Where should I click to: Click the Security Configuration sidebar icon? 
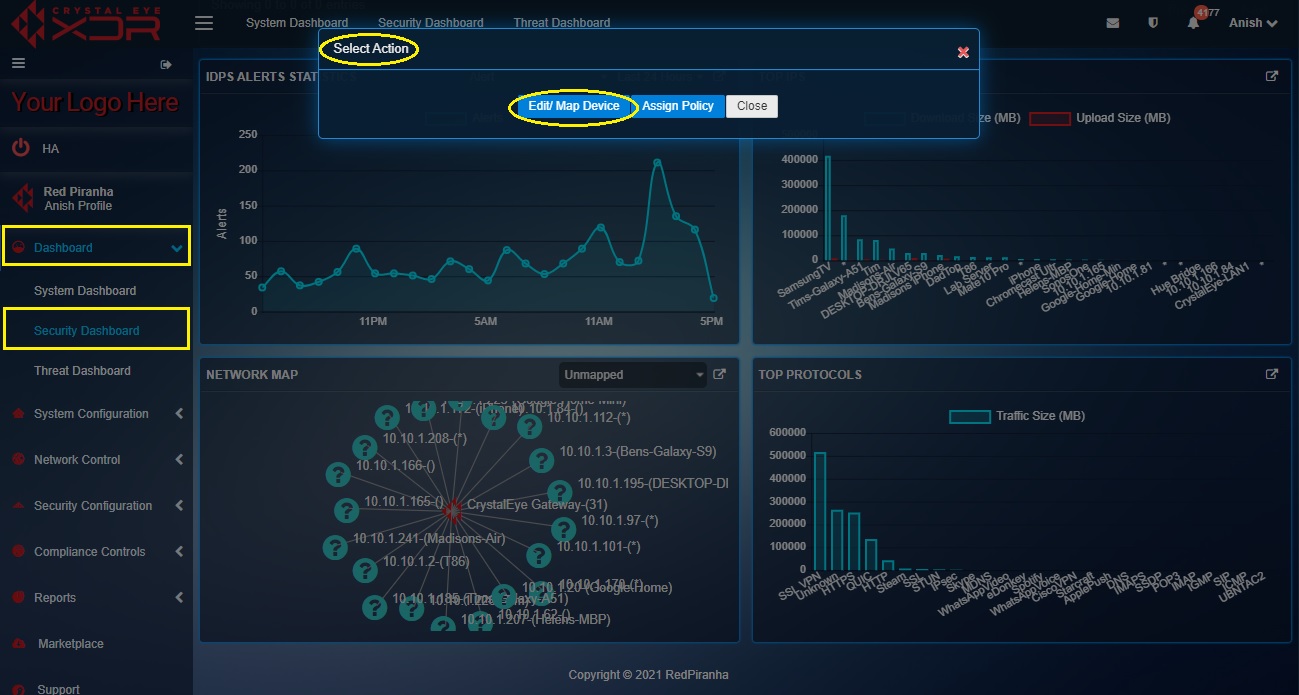[x=18, y=505]
